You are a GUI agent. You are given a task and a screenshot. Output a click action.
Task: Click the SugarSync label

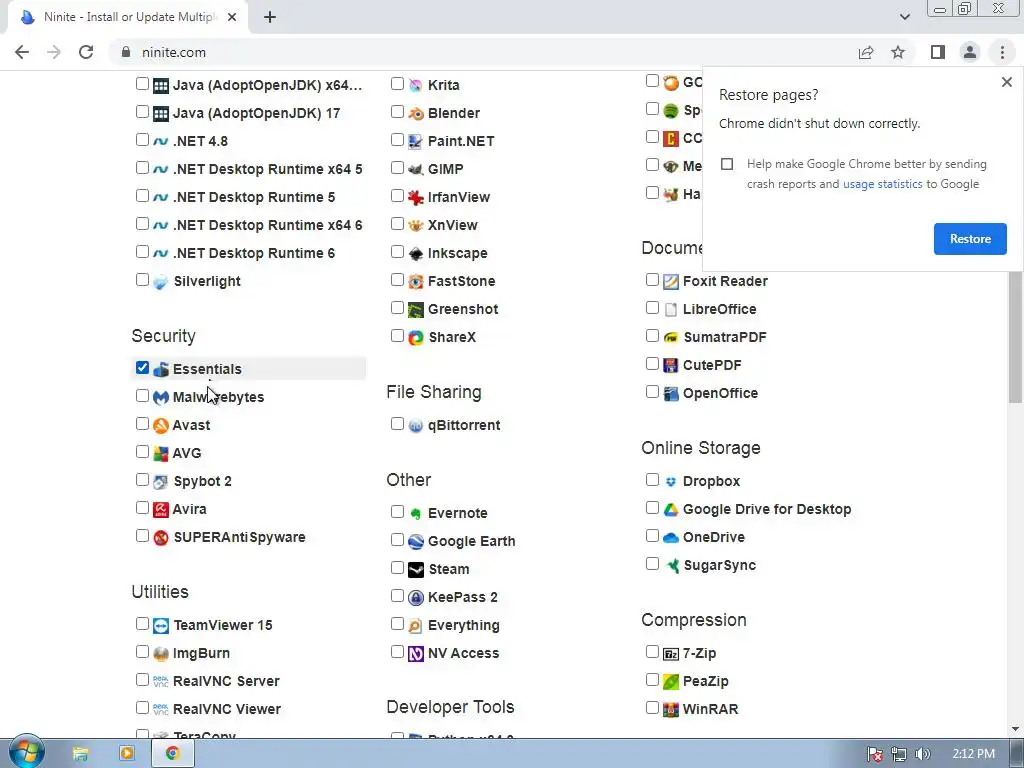tap(719, 566)
